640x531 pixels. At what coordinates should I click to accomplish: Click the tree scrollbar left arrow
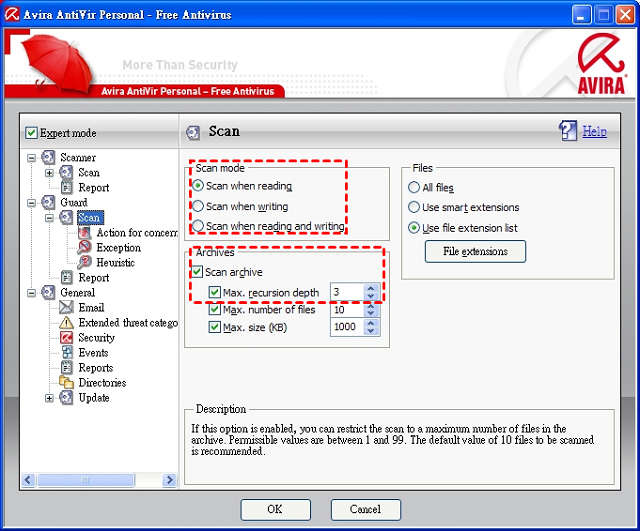pyautogui.click(x=28, y=480)
